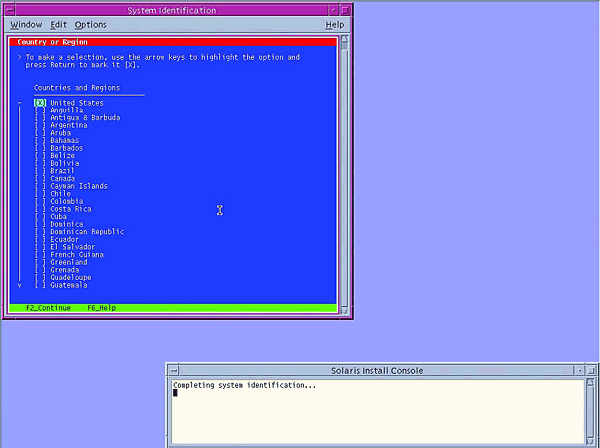Open the Help menu
Viewport: 600px width, 448px height.
334,25
